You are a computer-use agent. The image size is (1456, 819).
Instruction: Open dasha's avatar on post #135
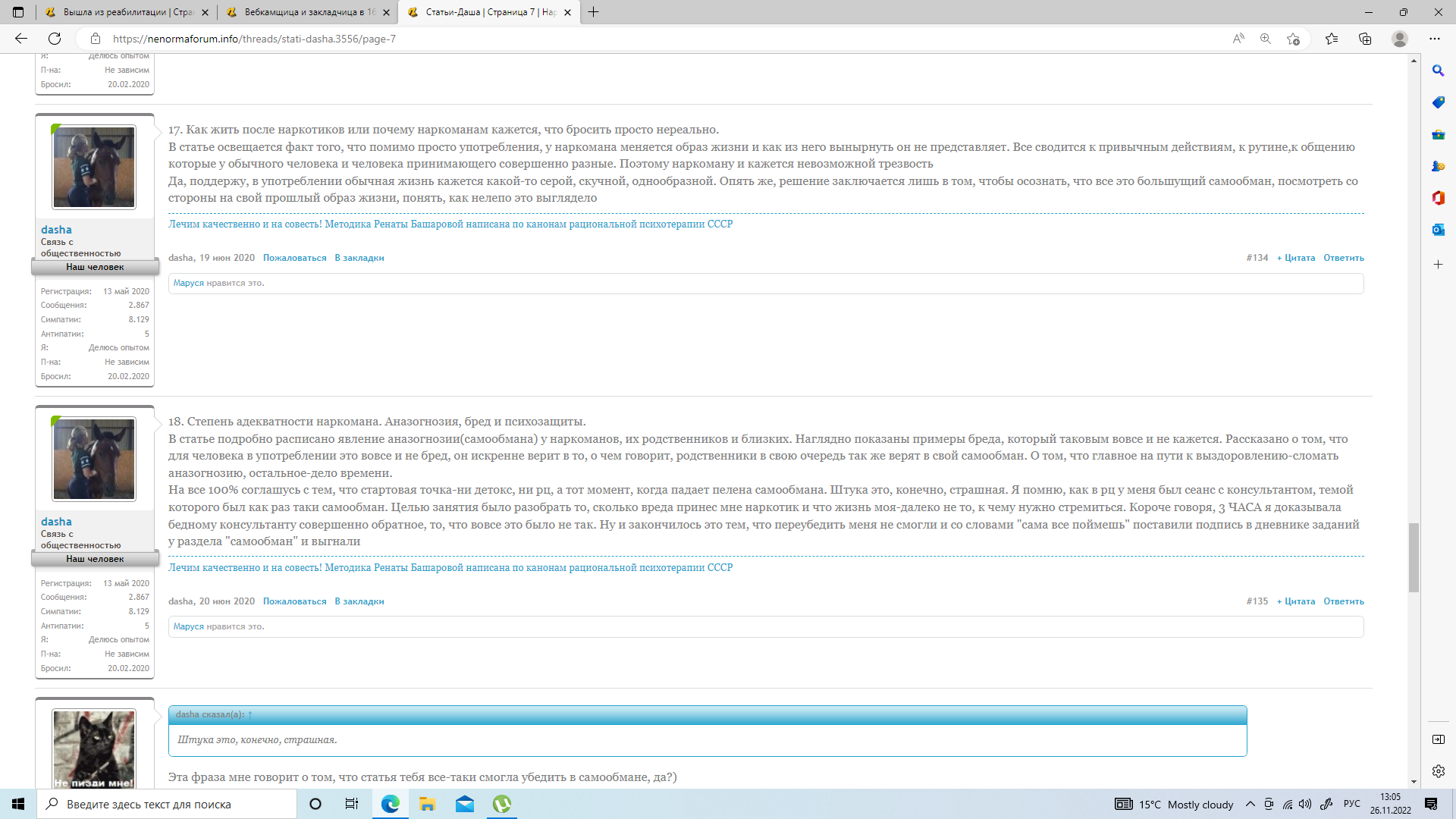(x=94, y=460)
